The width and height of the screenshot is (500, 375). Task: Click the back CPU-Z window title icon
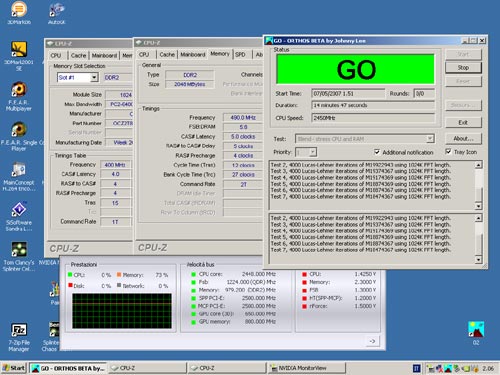tap(50, 44)
